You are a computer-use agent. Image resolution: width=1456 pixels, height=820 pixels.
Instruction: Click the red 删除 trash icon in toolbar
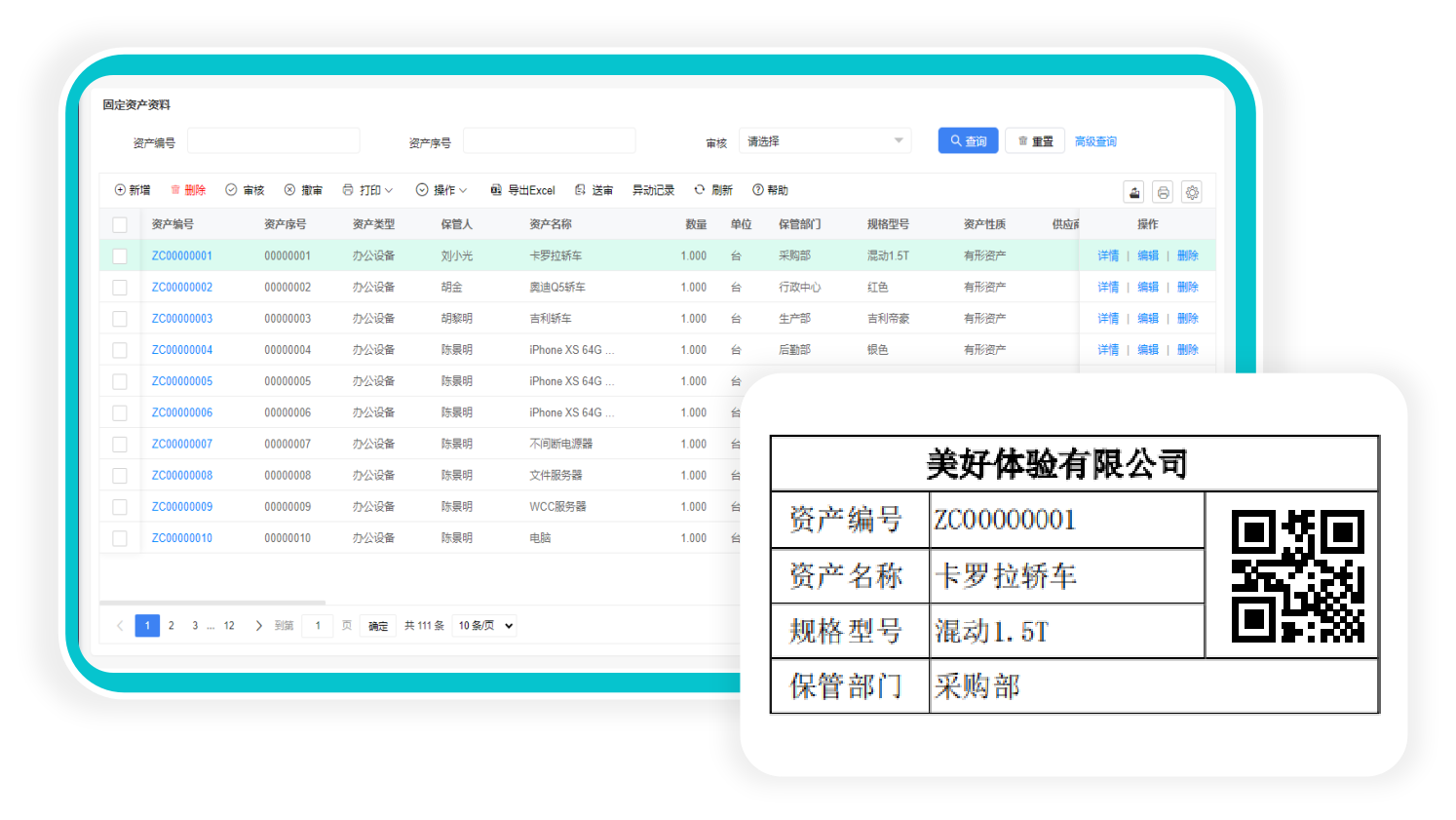tap(176, 190)
